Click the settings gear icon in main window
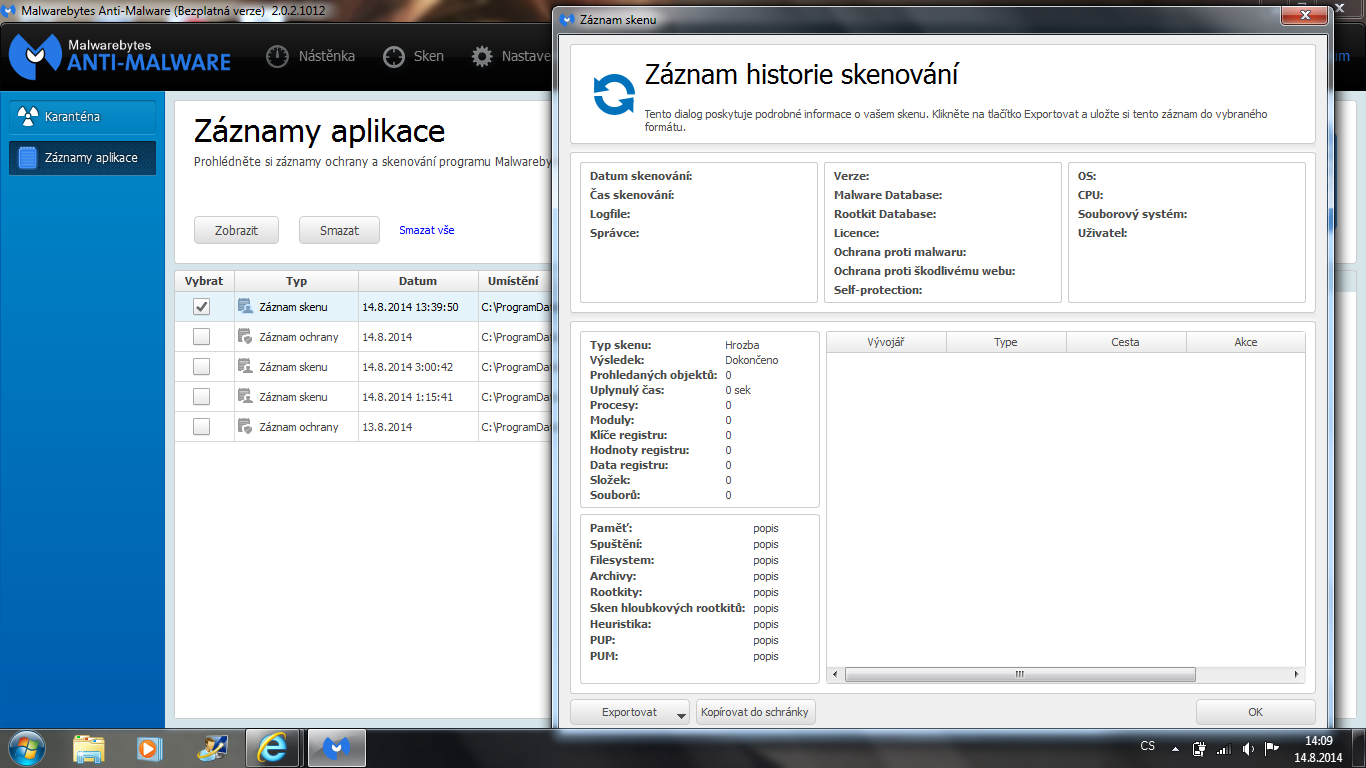Viewport: 1366px width, 768px height. point(482,57)
